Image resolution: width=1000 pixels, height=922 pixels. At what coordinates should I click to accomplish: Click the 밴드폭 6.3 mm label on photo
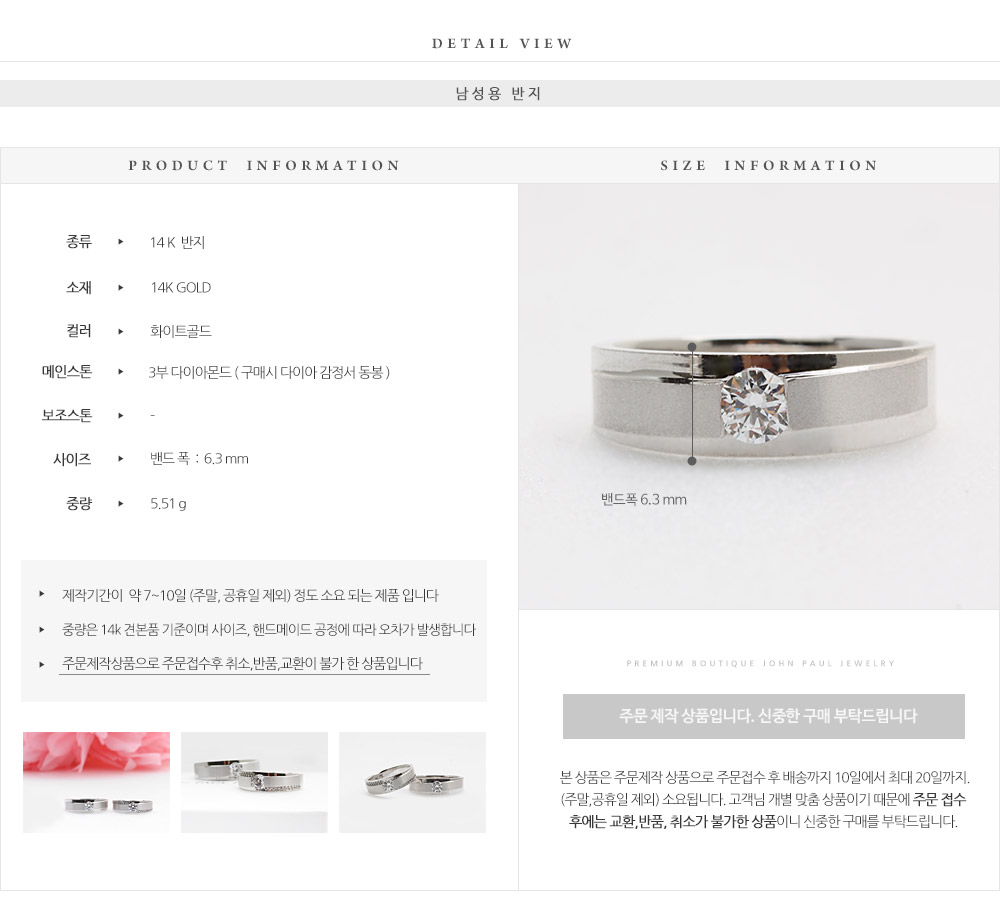point(643,499)
